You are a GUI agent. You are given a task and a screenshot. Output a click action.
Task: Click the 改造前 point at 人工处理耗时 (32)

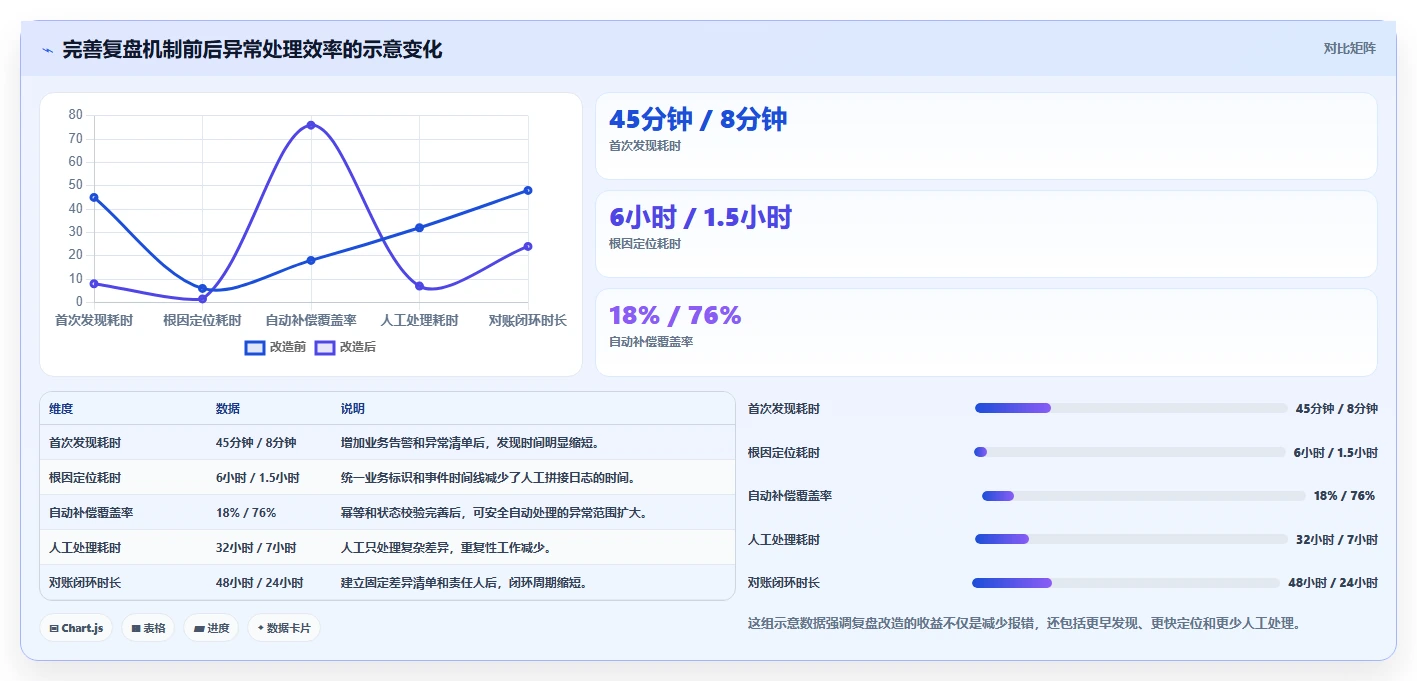(419, 227)
